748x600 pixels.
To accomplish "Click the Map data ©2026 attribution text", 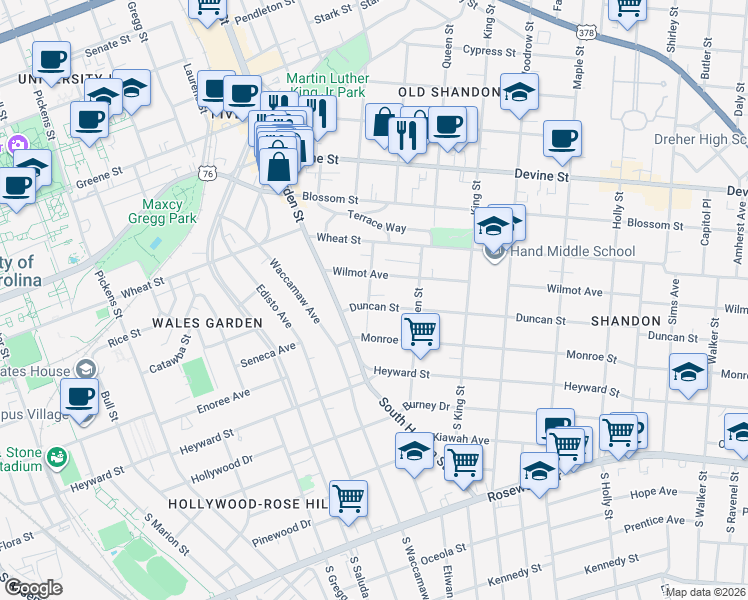I will coord(706,593).
